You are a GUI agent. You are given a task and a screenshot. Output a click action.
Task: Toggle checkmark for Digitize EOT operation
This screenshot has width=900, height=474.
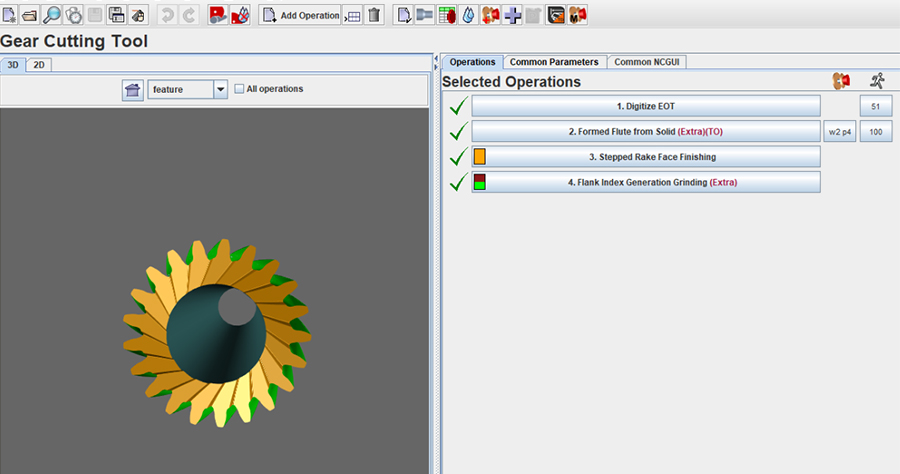tap(458, 106)
